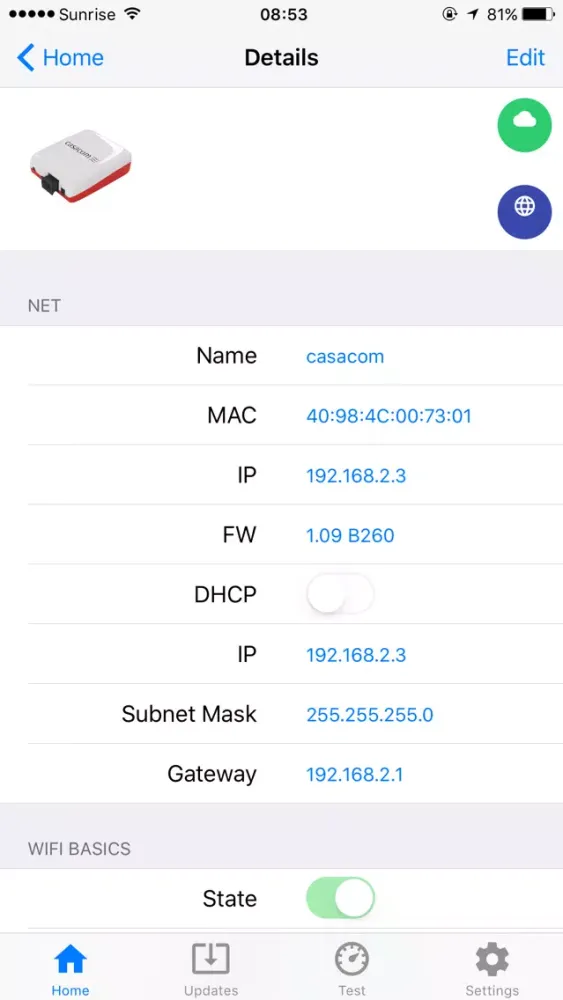Open the casacom device thumbnail image
The image size is (563, 1000).
click(x=80, y=166)
